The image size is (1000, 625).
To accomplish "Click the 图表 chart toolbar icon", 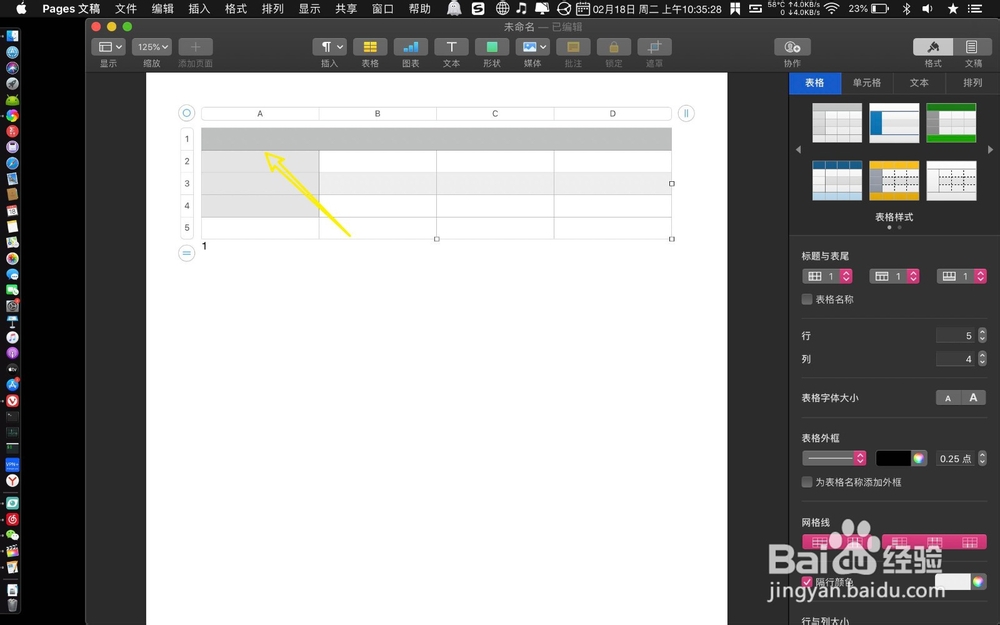I will [x=411, y=47].
